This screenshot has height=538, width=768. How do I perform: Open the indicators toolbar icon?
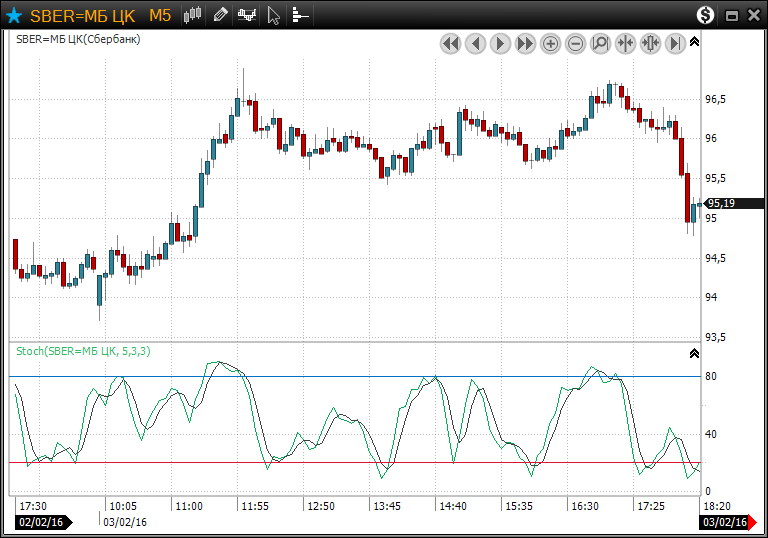(x=247, y=15)
